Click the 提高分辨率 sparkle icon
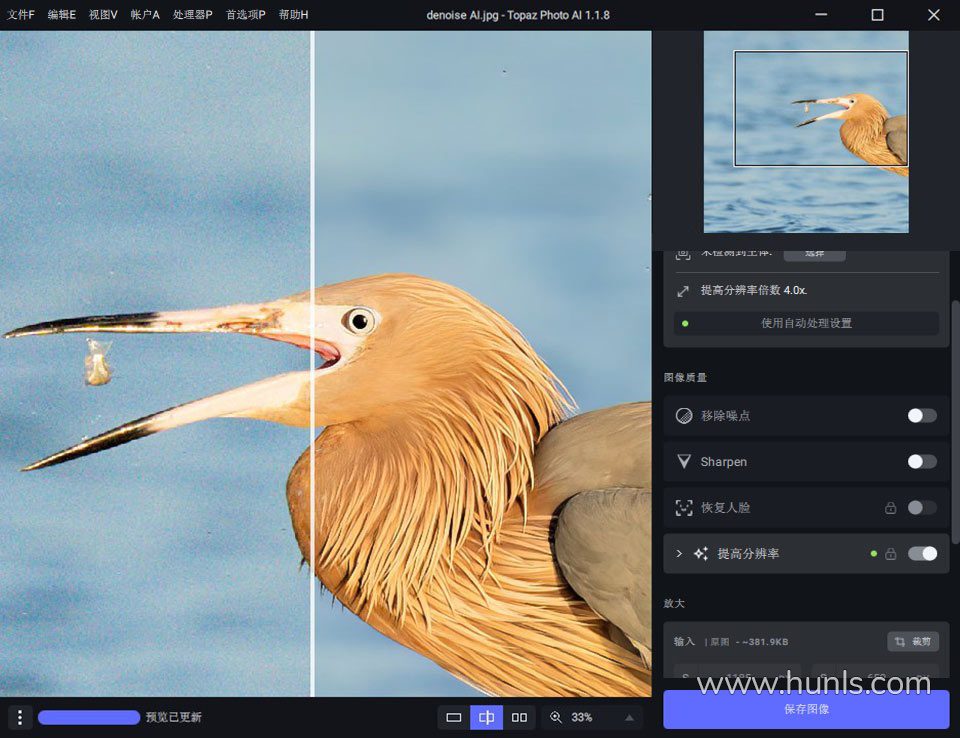 pyautogui.click(x=701, y=554)
